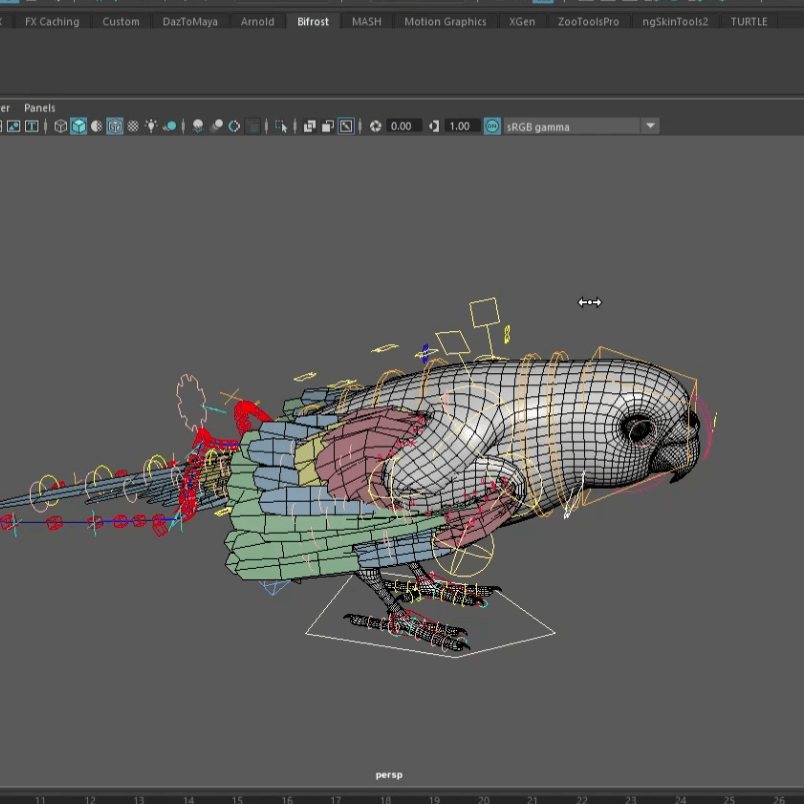Click the use all lights icon

(x=151, y=126)
